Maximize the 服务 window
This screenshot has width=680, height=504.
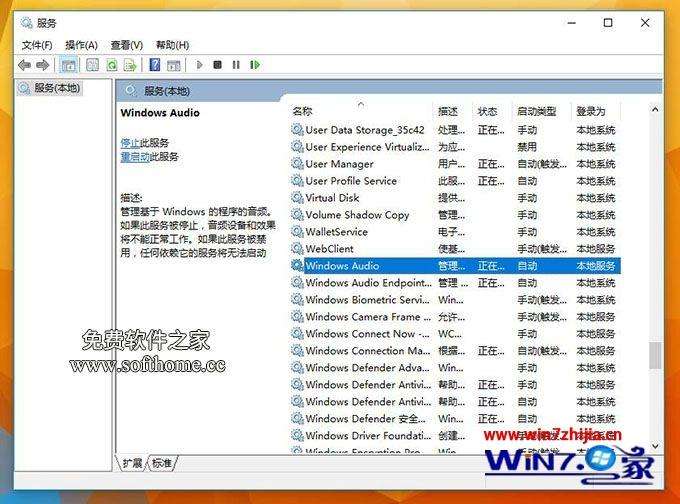coord(608,23)
